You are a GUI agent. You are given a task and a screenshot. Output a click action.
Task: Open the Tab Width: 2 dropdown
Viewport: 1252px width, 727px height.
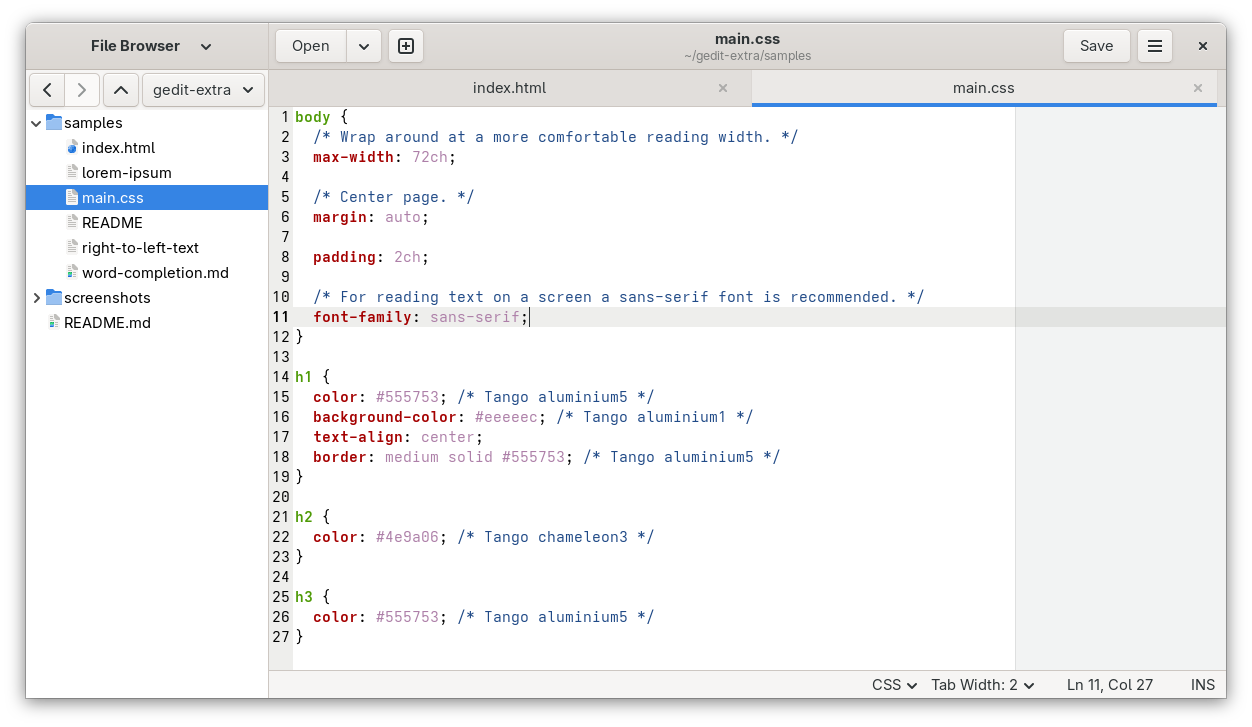(982, 684)
